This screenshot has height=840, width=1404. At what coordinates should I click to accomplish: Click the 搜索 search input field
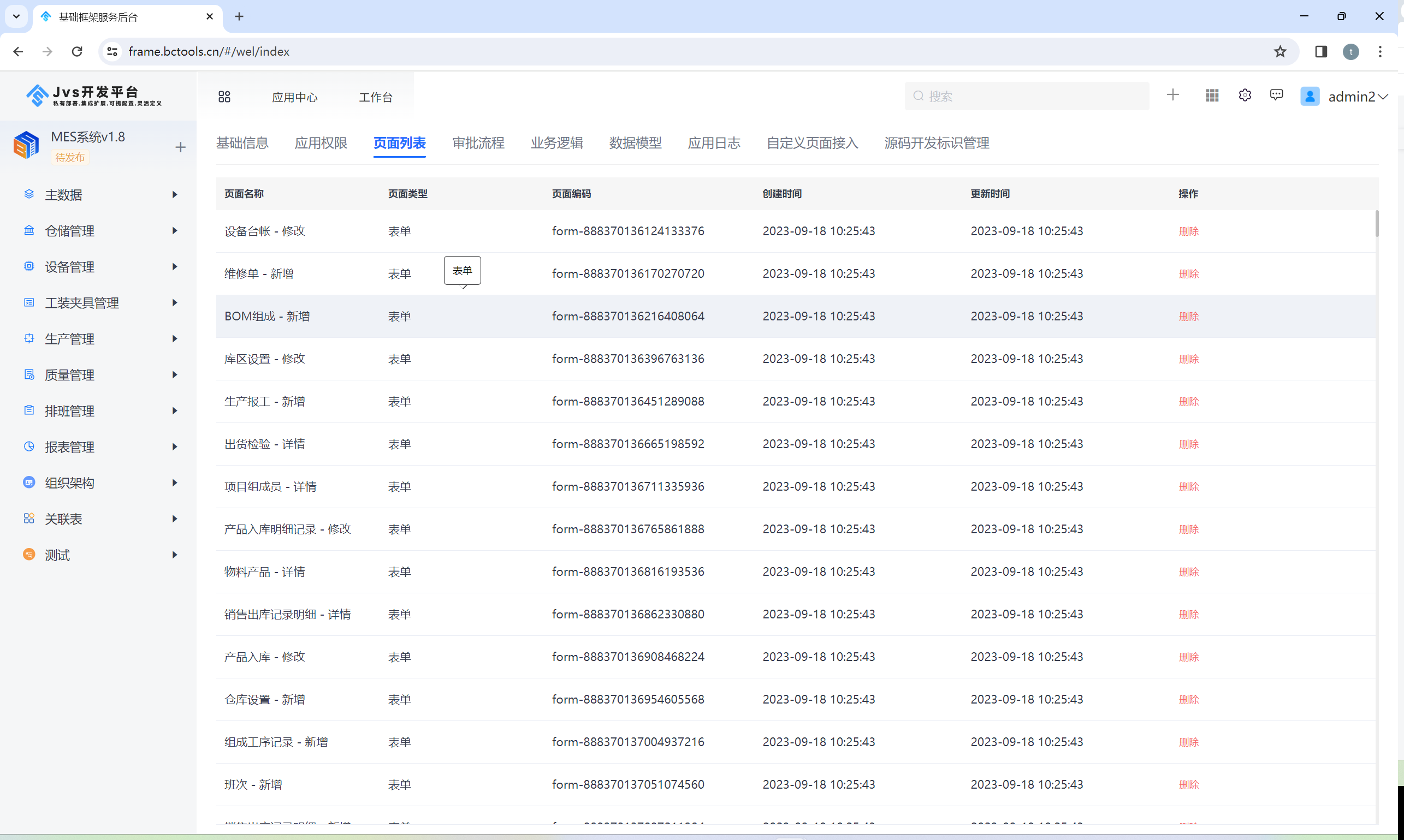[x=1027, y=96]
